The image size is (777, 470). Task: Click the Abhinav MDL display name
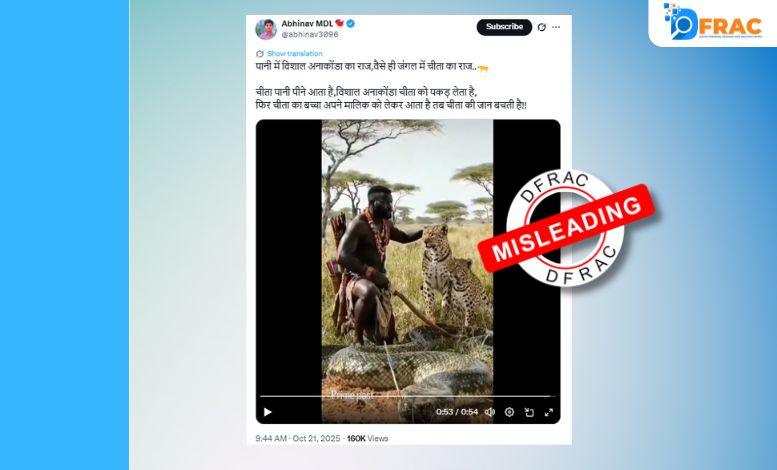click(x=307, y=23)
